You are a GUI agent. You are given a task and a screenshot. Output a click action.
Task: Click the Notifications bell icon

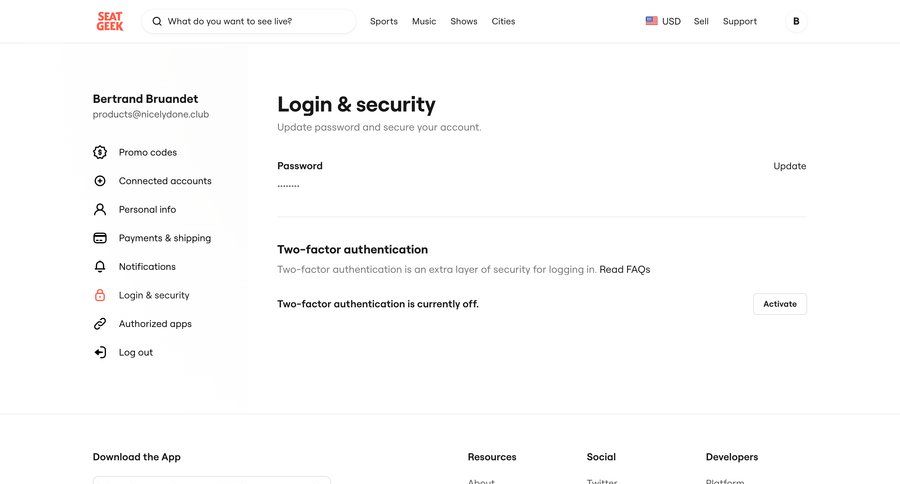coord(100,267)
